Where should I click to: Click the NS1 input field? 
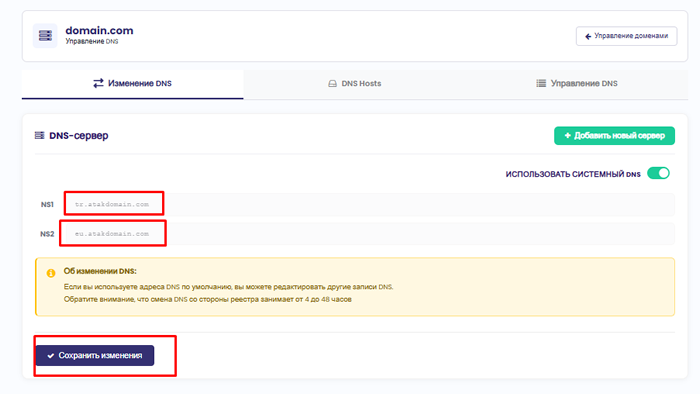coord(370,204)
